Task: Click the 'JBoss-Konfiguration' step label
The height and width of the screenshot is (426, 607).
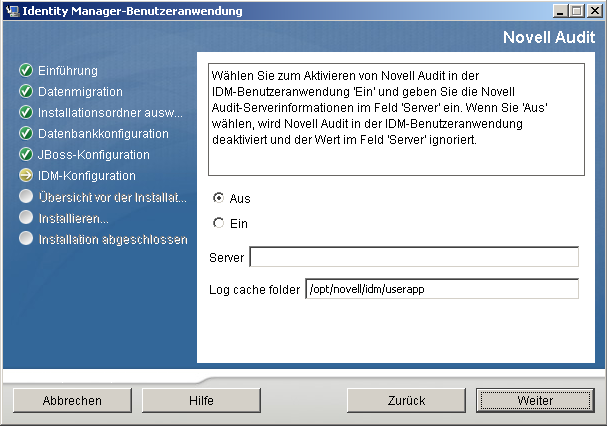Action: point(94,155)
